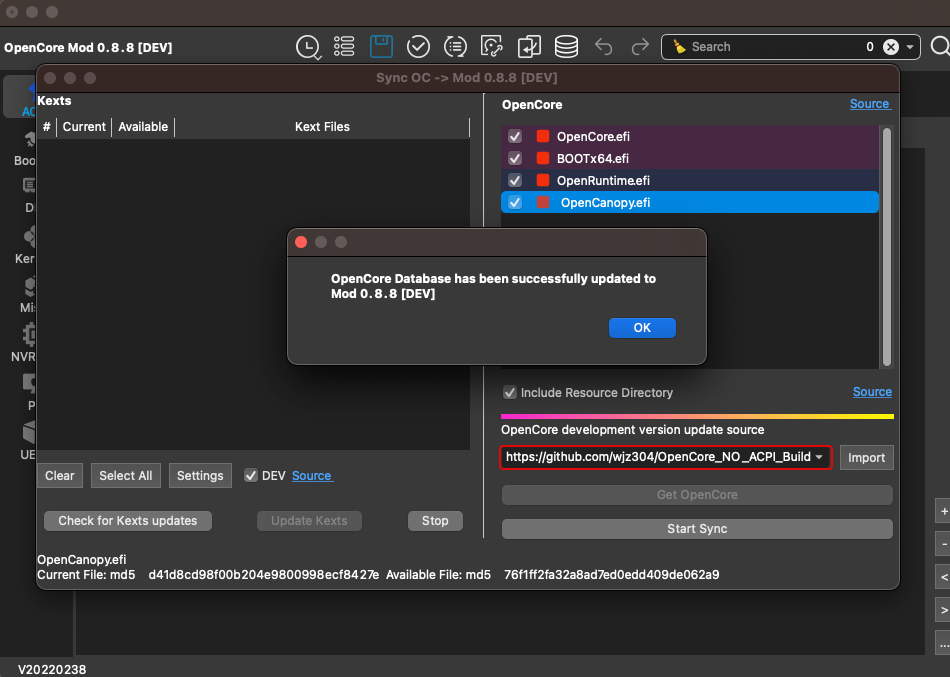Uncheck the DEV checkbox
This screenshot has height=677, width=950.
pyautogui.click(x=251, y=476)
